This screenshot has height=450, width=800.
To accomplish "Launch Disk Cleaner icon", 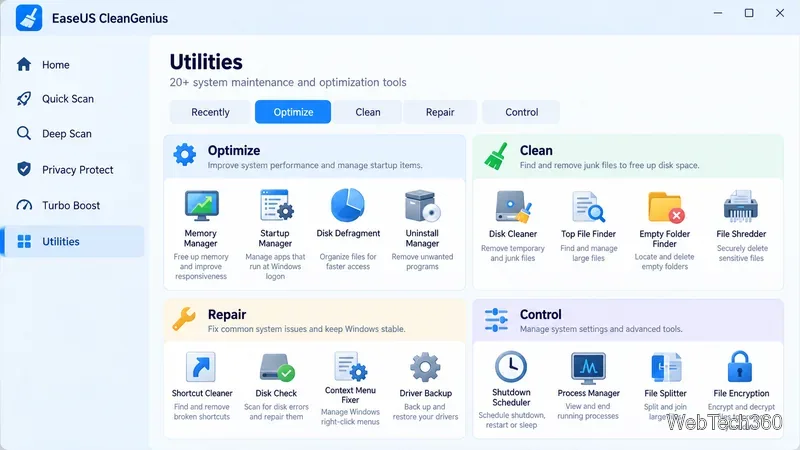I will tap(513, 206).
